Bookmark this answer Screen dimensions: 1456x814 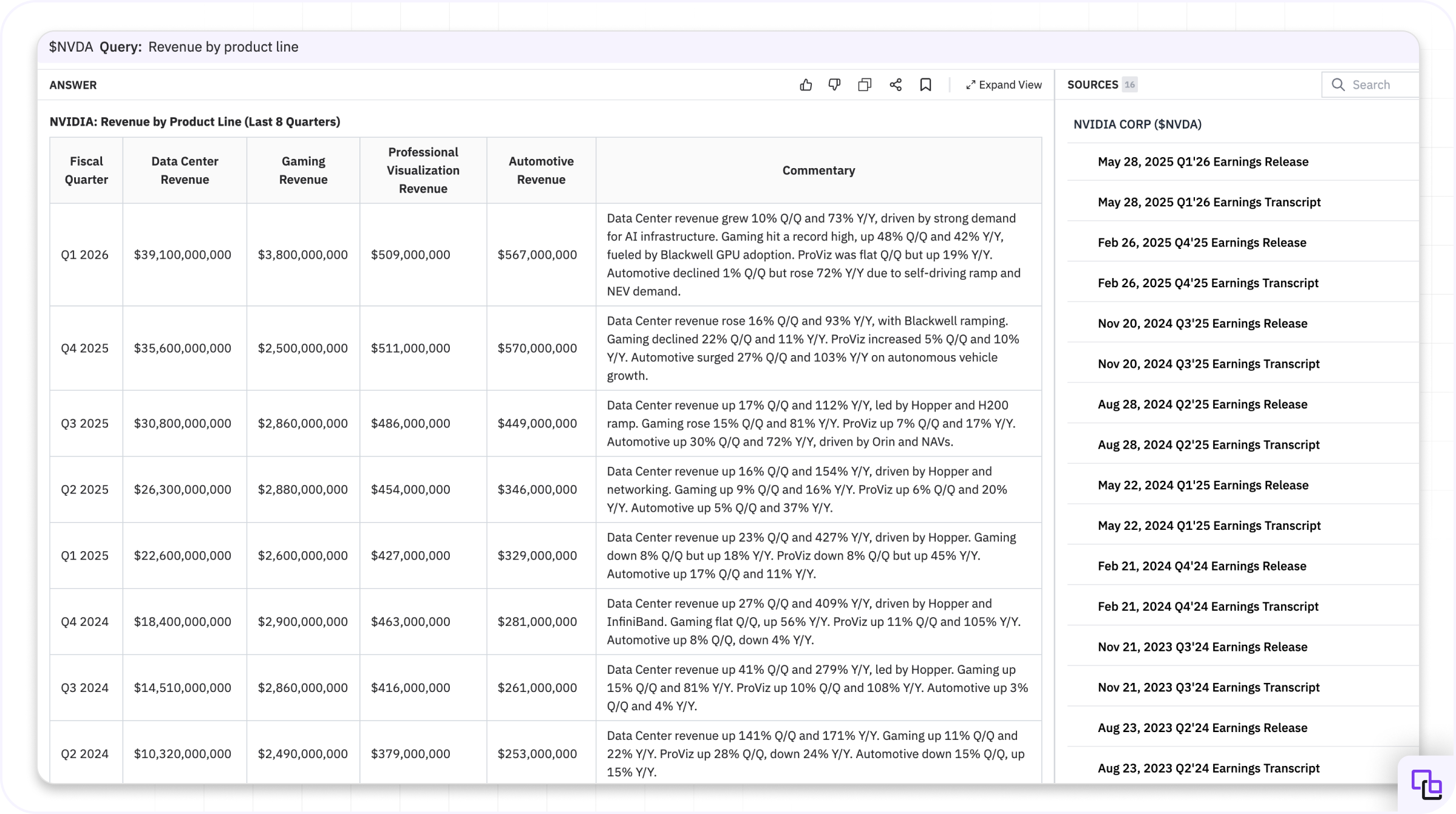click(925, 85)
